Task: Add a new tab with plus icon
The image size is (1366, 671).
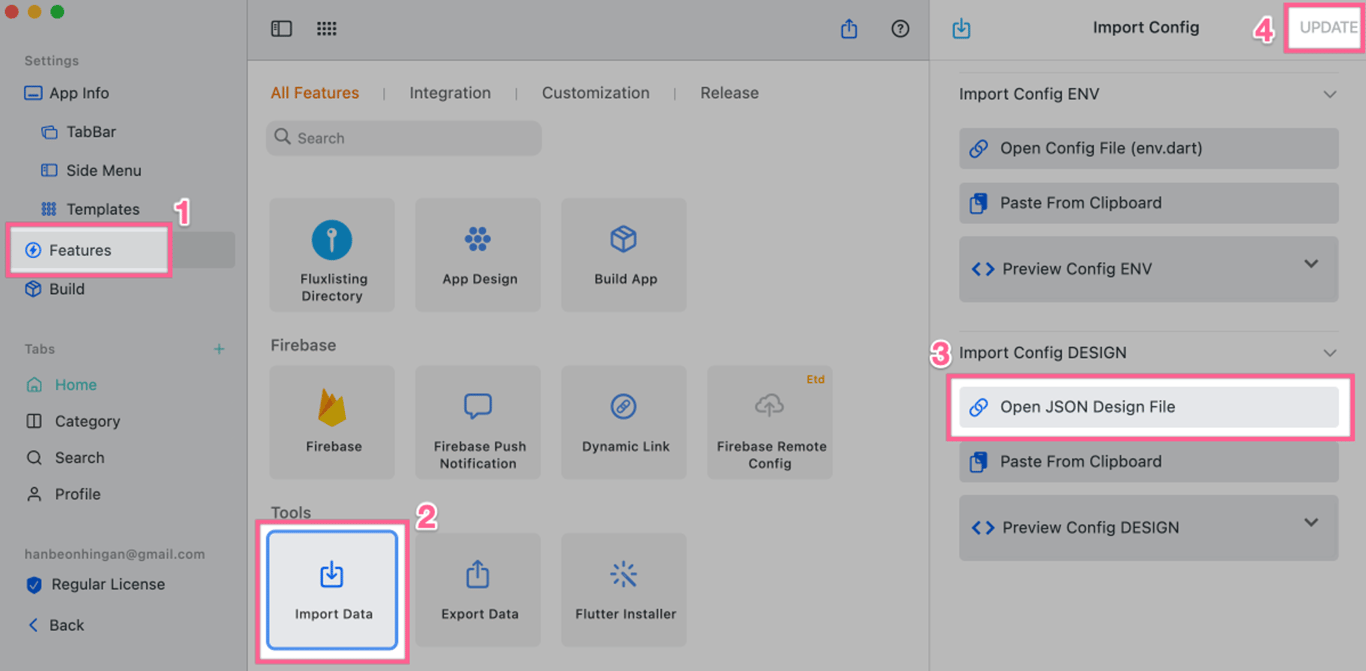Action: pyautogui.click(x=219, y=349)
